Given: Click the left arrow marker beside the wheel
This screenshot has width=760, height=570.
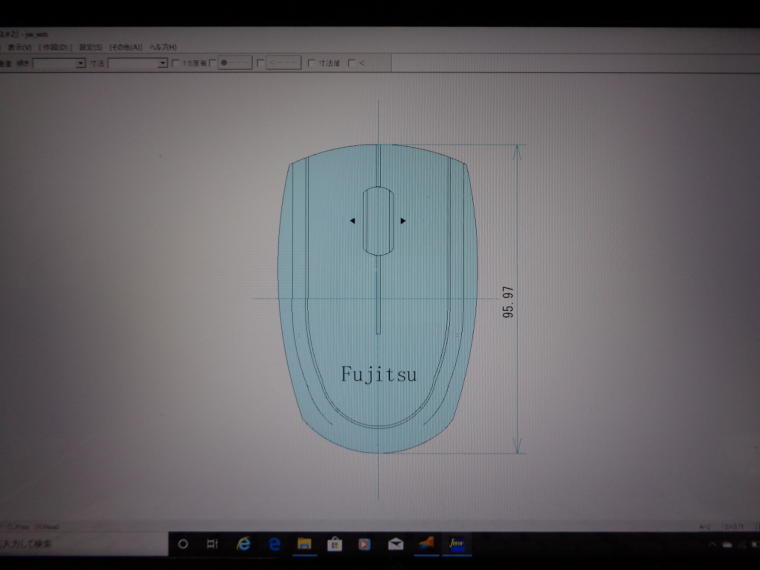Looking at the screenshot, I should [x=352, y=221].
